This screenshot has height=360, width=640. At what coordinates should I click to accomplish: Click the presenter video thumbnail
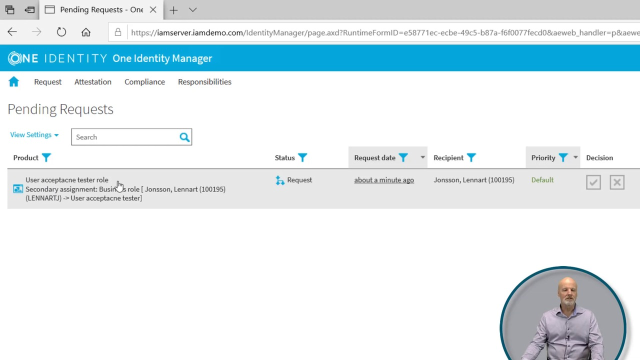(564, 313)
